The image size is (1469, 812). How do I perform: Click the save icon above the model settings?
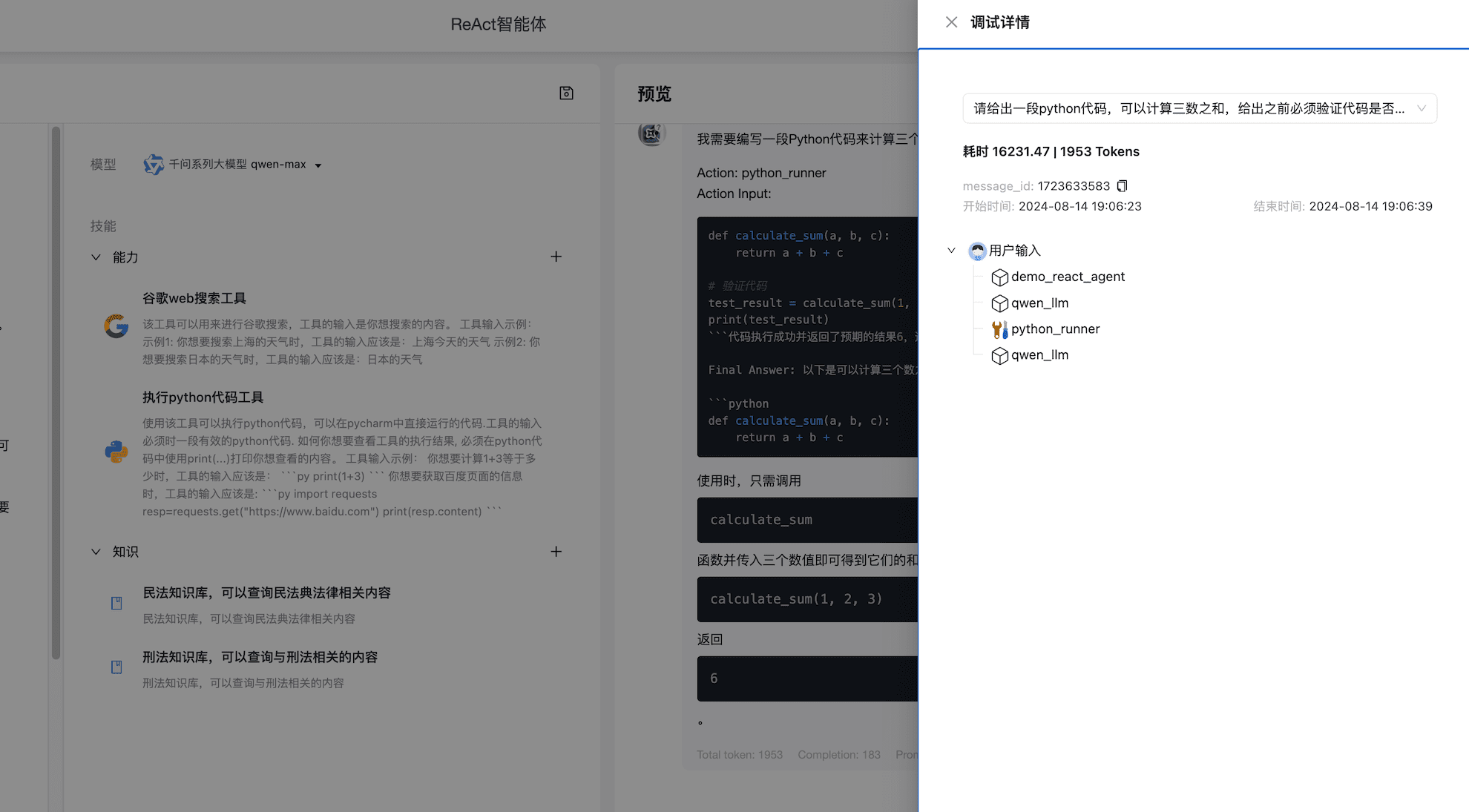point(566,93)
